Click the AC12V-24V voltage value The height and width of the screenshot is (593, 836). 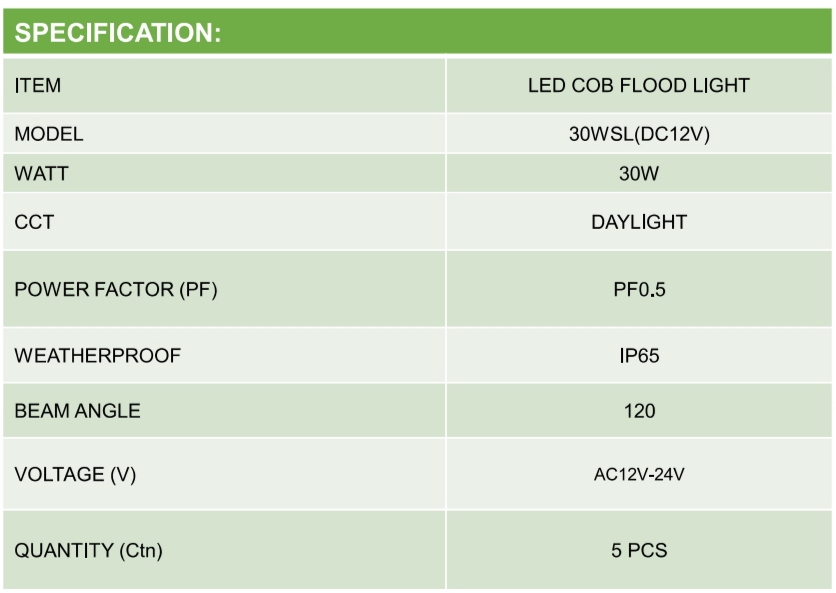(638, 474)
